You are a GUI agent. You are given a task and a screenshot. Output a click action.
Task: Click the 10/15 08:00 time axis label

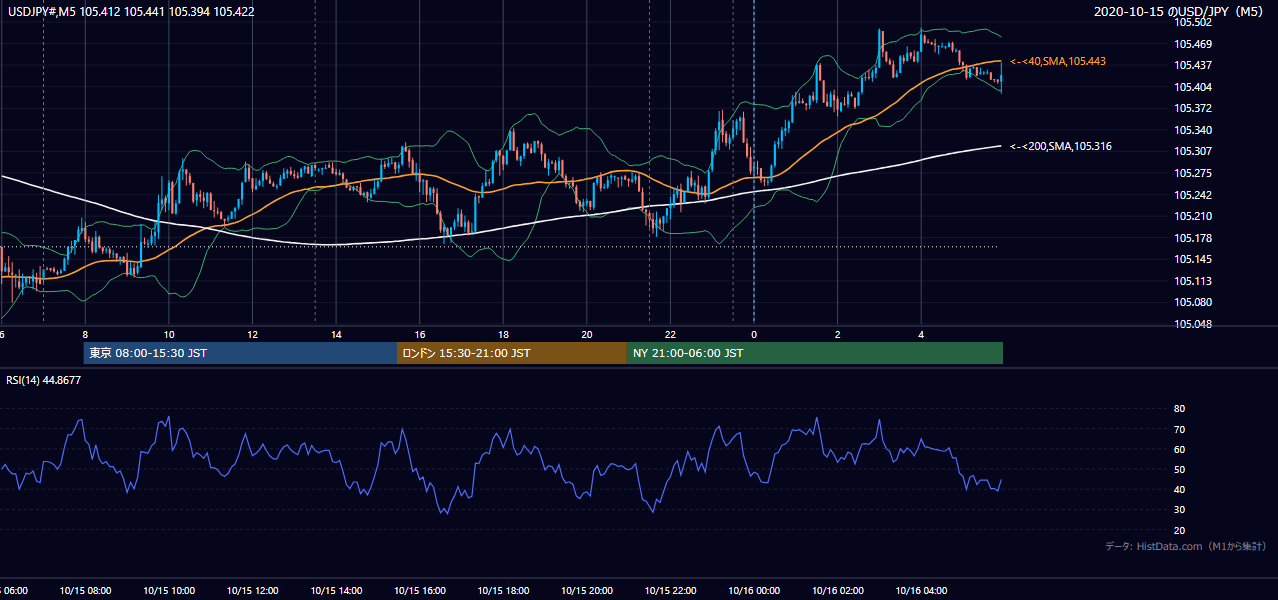click(85, 590)
